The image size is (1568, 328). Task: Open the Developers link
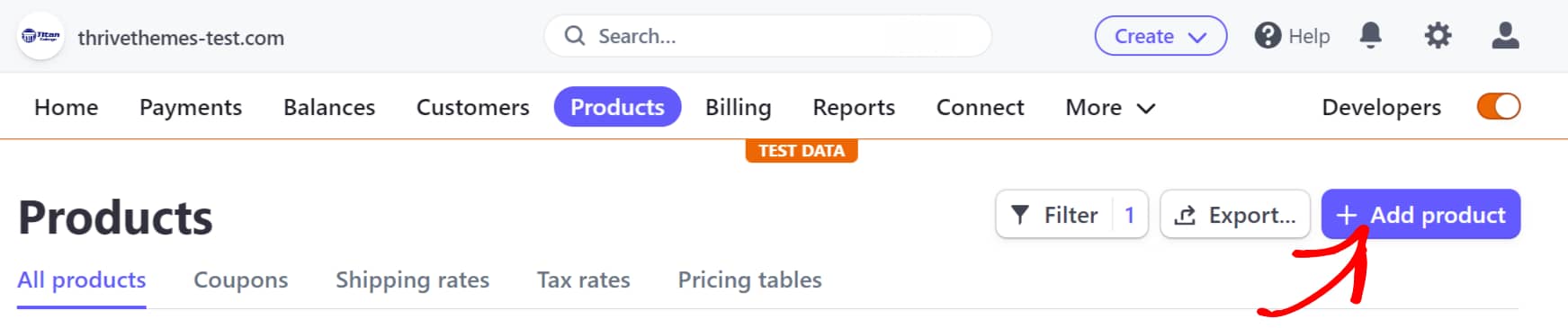1381,107
